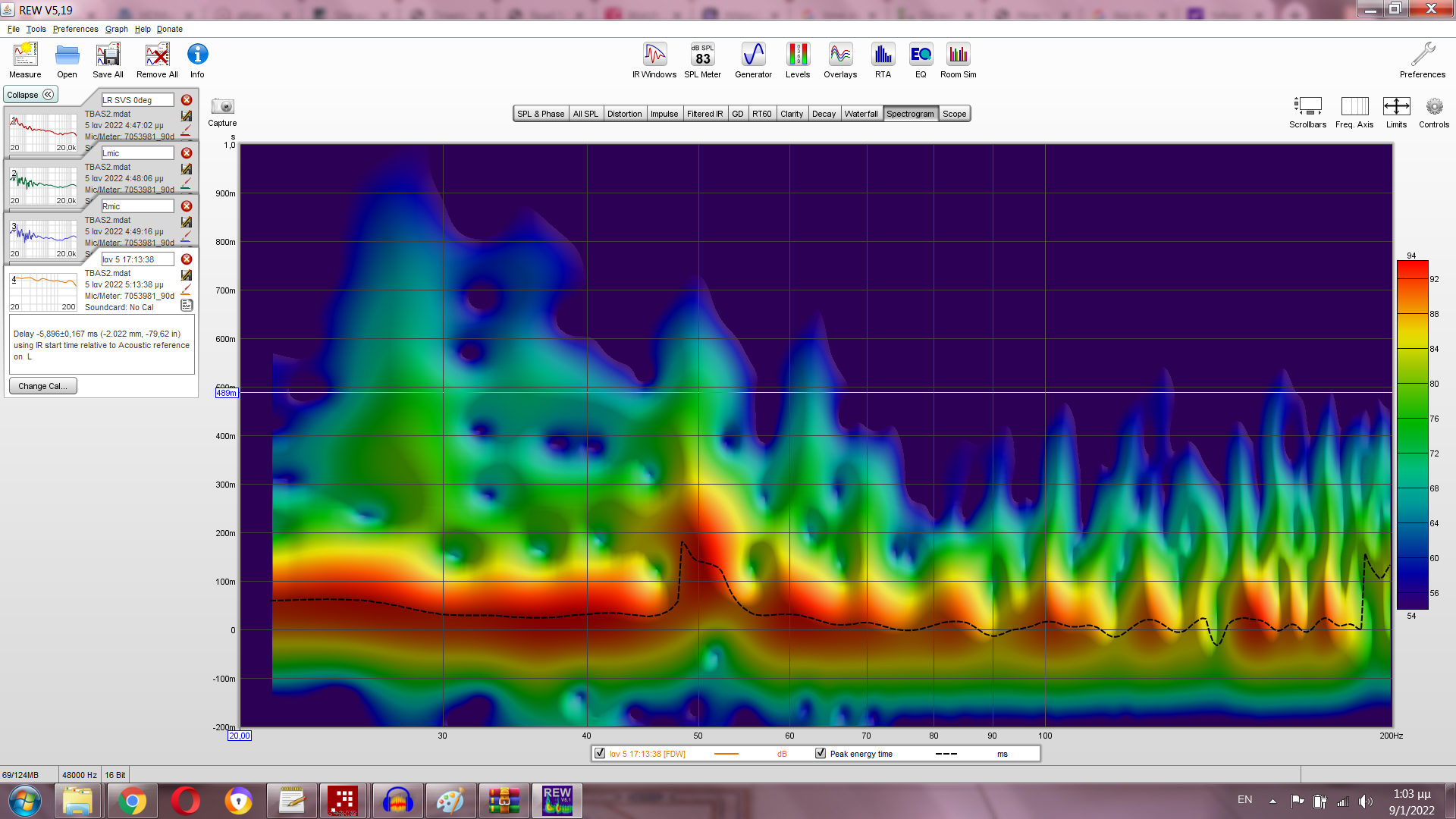Toggle the FDW trace checkbox in legend
Image resolution: width=1456 pixels, height=819 pixels.
tap(600, 753)
